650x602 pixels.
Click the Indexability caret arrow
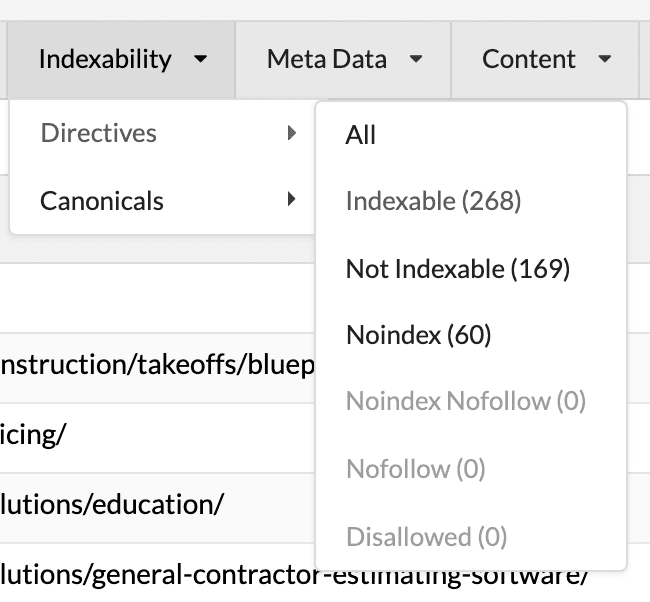[x=201, y=60]
